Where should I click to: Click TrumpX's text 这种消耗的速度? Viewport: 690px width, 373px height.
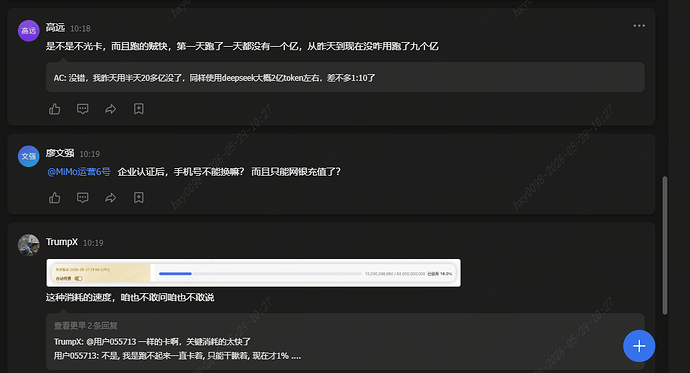click(130, 297)
